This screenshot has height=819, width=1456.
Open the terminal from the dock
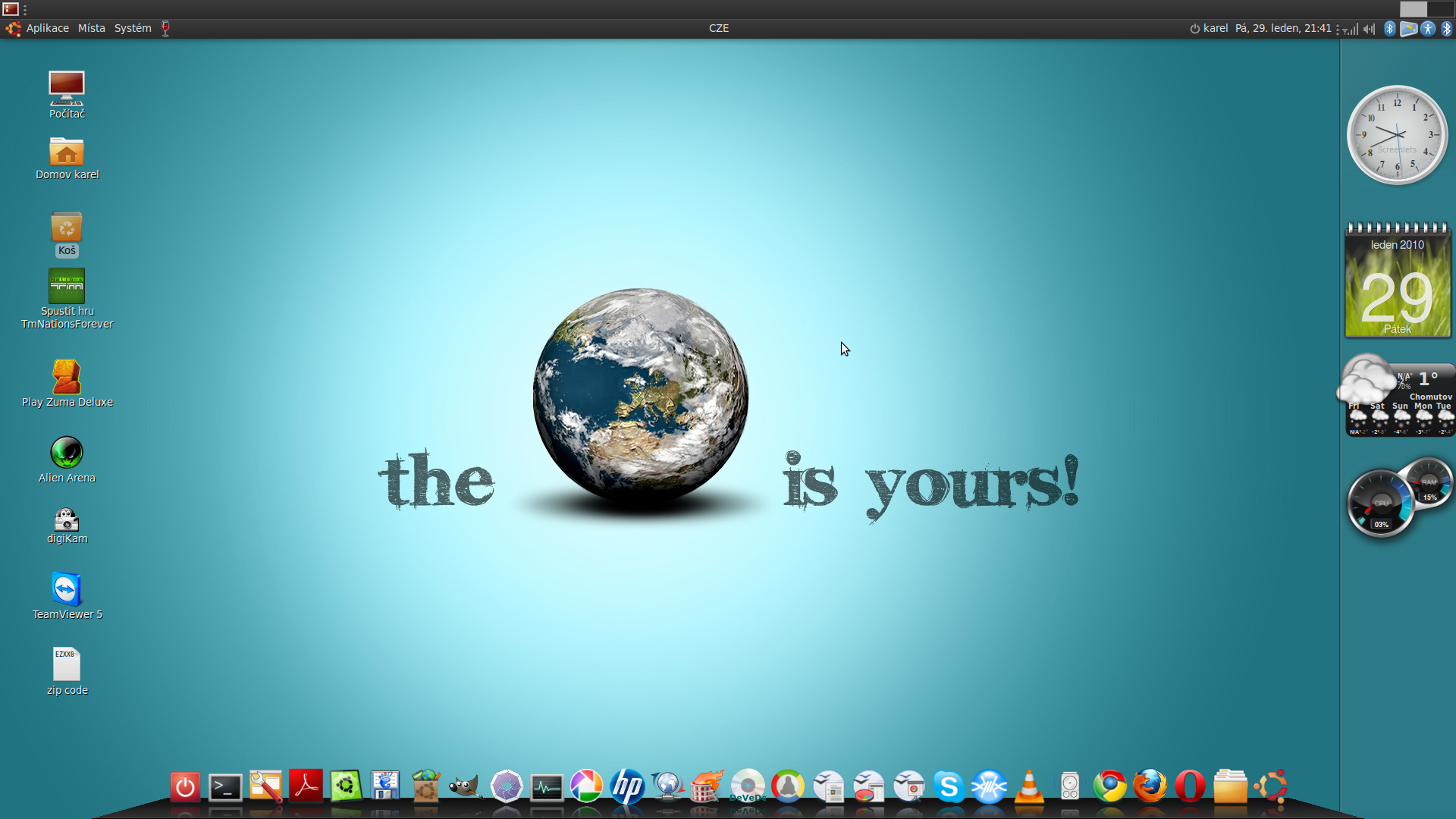[x=225, y=787]
